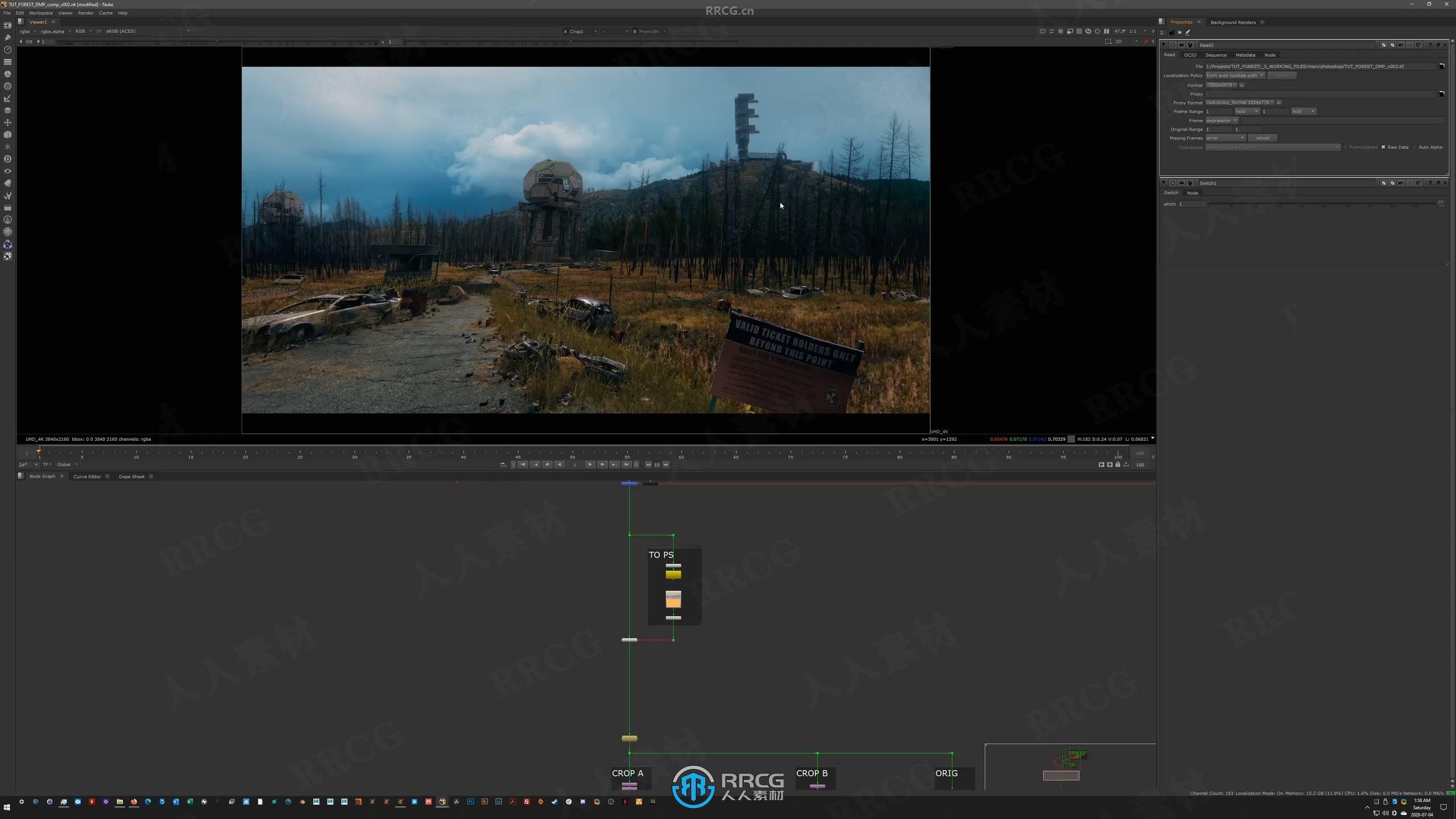Toggle the timeline frame range lock
Screen dimensions: 1456x819
pos(1118,465)
